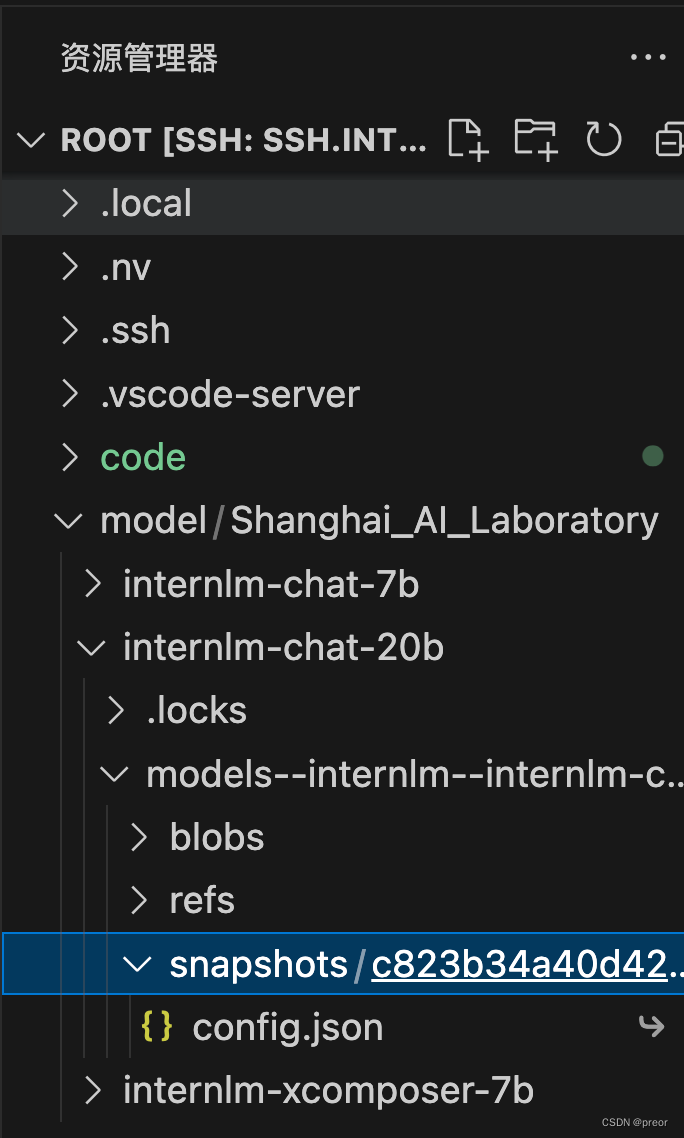Create a new file in the explorer
The height and width of the screenshot is (1138, 684).
click(467, 140)
